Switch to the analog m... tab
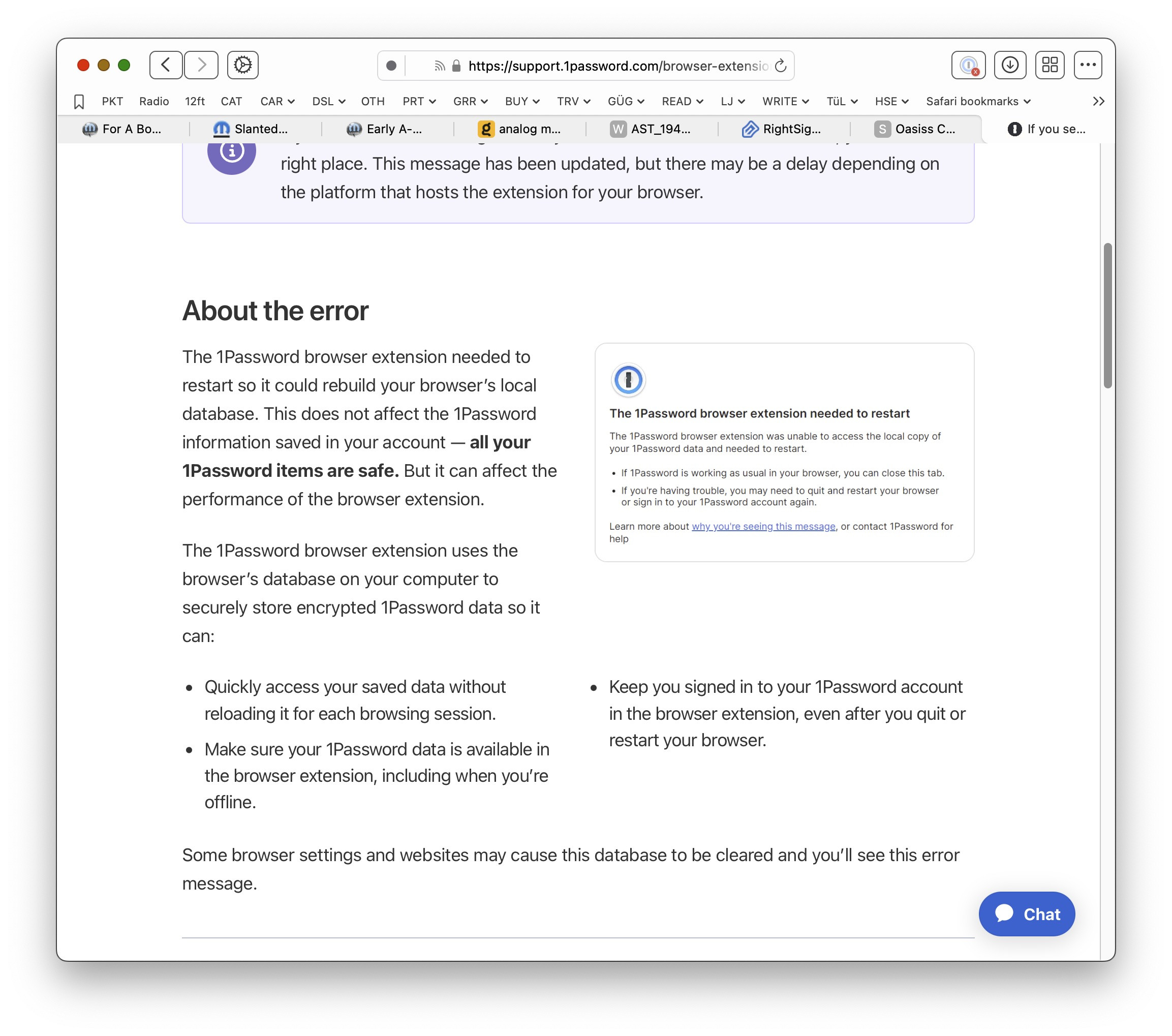This screenshot has height=1036, width=1172. pos(519,129)
